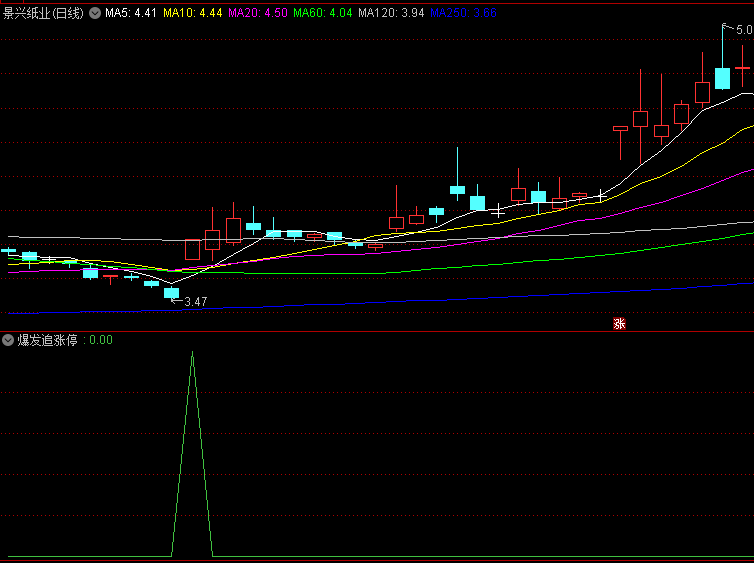Click the red 涨 marker icon

coord(619,323)
